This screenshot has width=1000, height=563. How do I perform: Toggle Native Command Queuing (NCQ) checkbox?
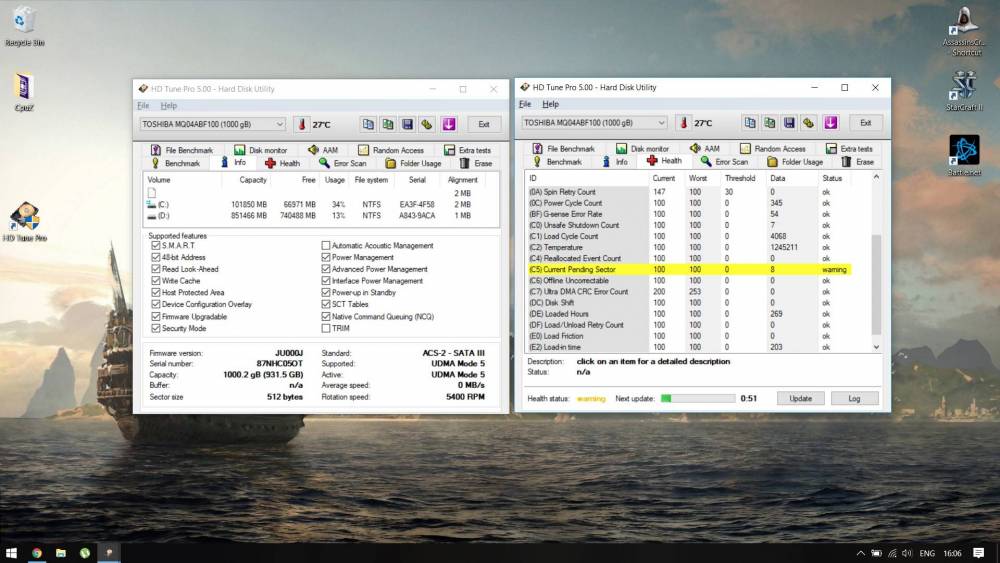[326, 316]
